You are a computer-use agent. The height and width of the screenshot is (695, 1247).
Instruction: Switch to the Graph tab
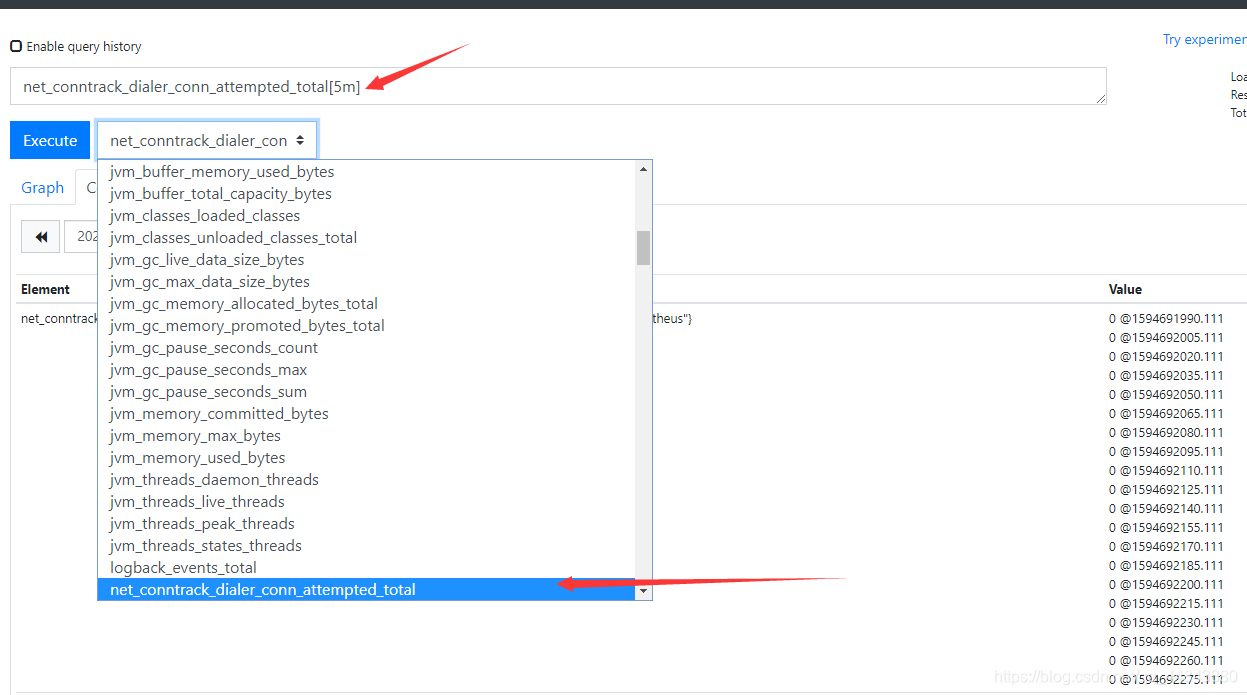coord(43,187)
